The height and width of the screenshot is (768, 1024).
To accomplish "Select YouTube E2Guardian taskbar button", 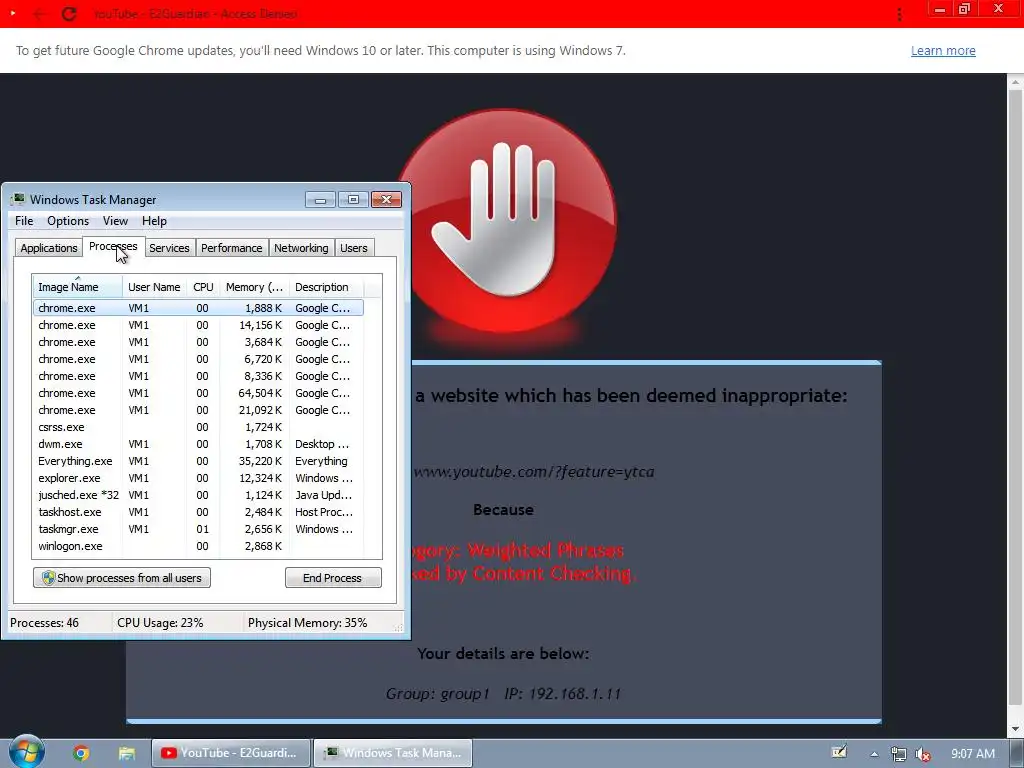I will (231, 753).
